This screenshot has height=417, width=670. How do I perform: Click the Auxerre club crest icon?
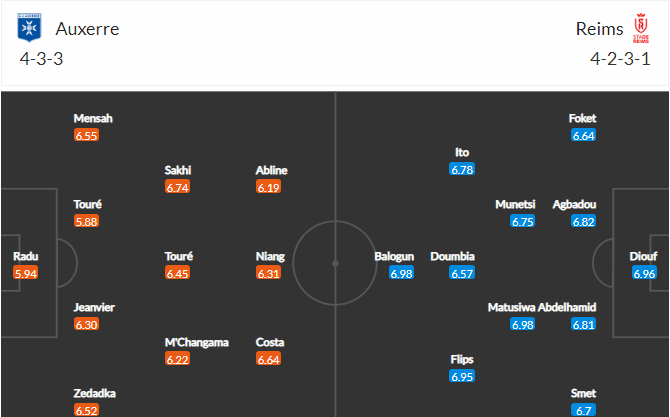point(29,28)
